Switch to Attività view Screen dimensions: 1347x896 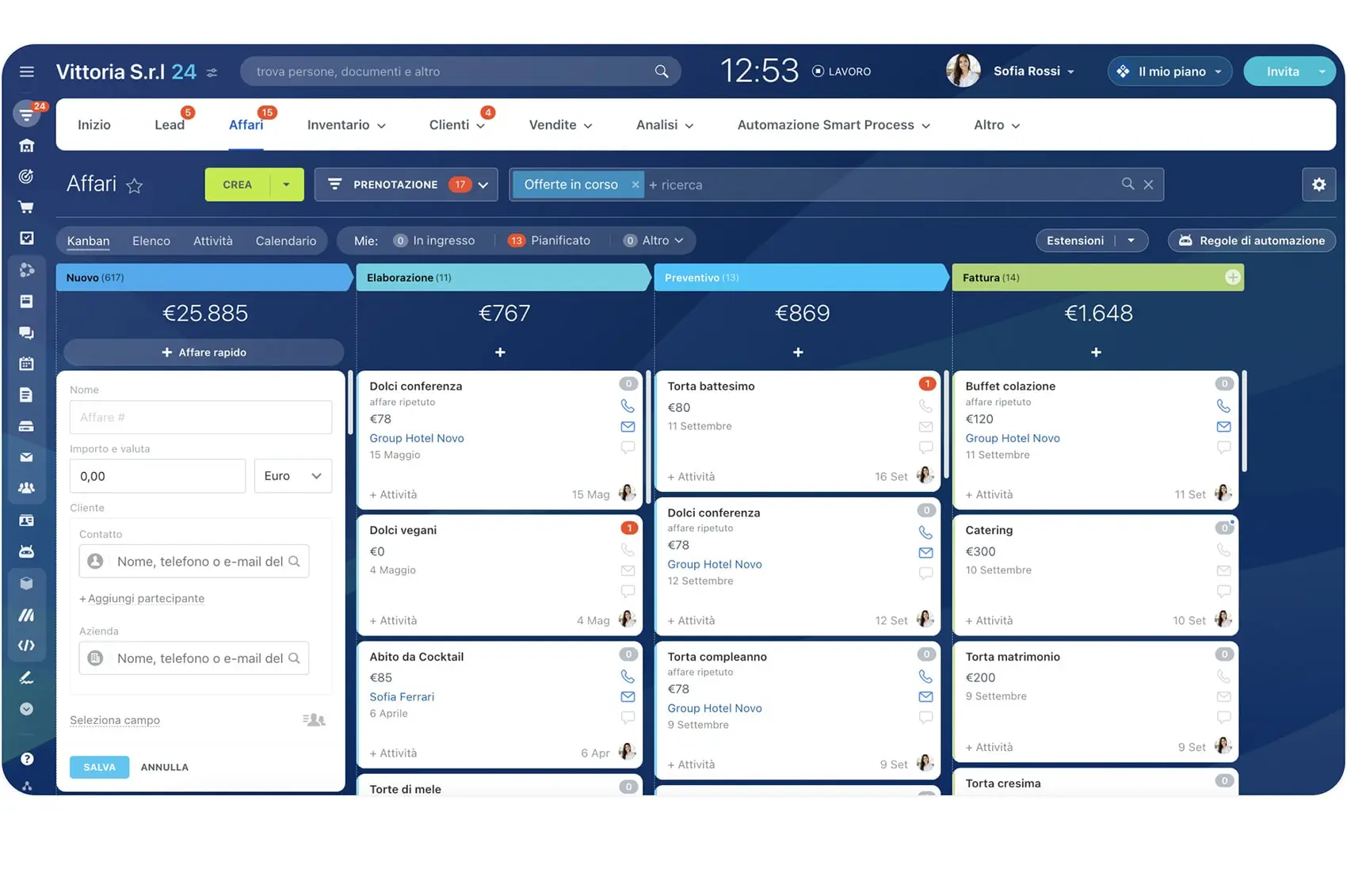click(x=213, y=241)
